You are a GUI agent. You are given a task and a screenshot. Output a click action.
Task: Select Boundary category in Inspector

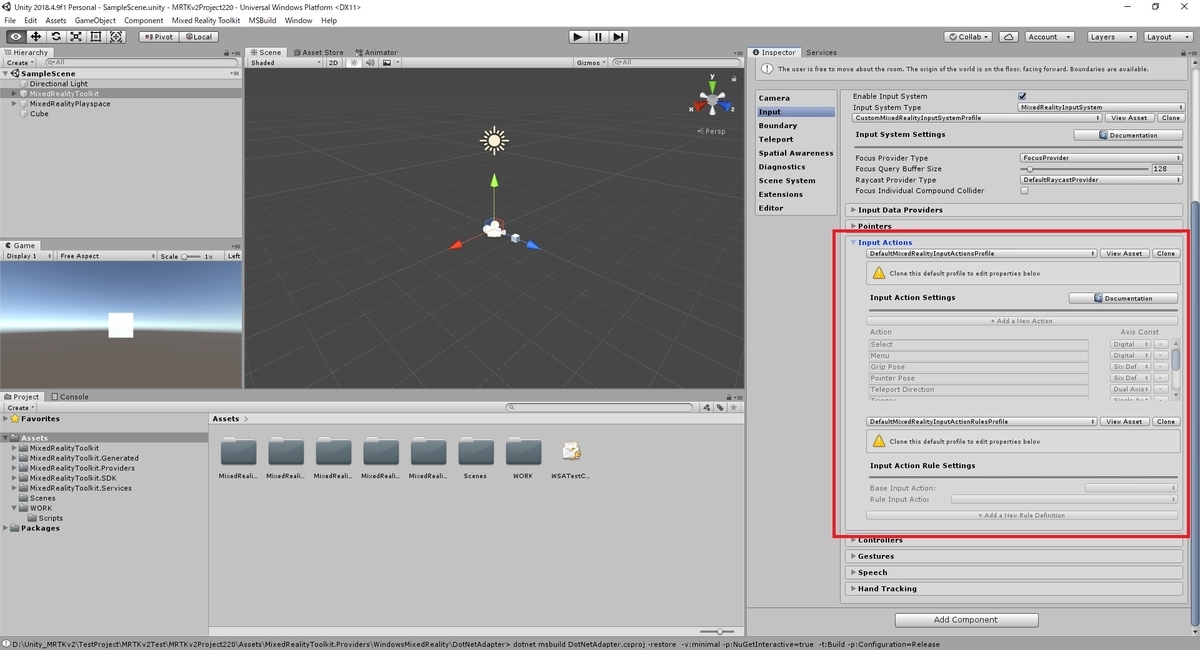pyautogui.click(x=778, y=125)
